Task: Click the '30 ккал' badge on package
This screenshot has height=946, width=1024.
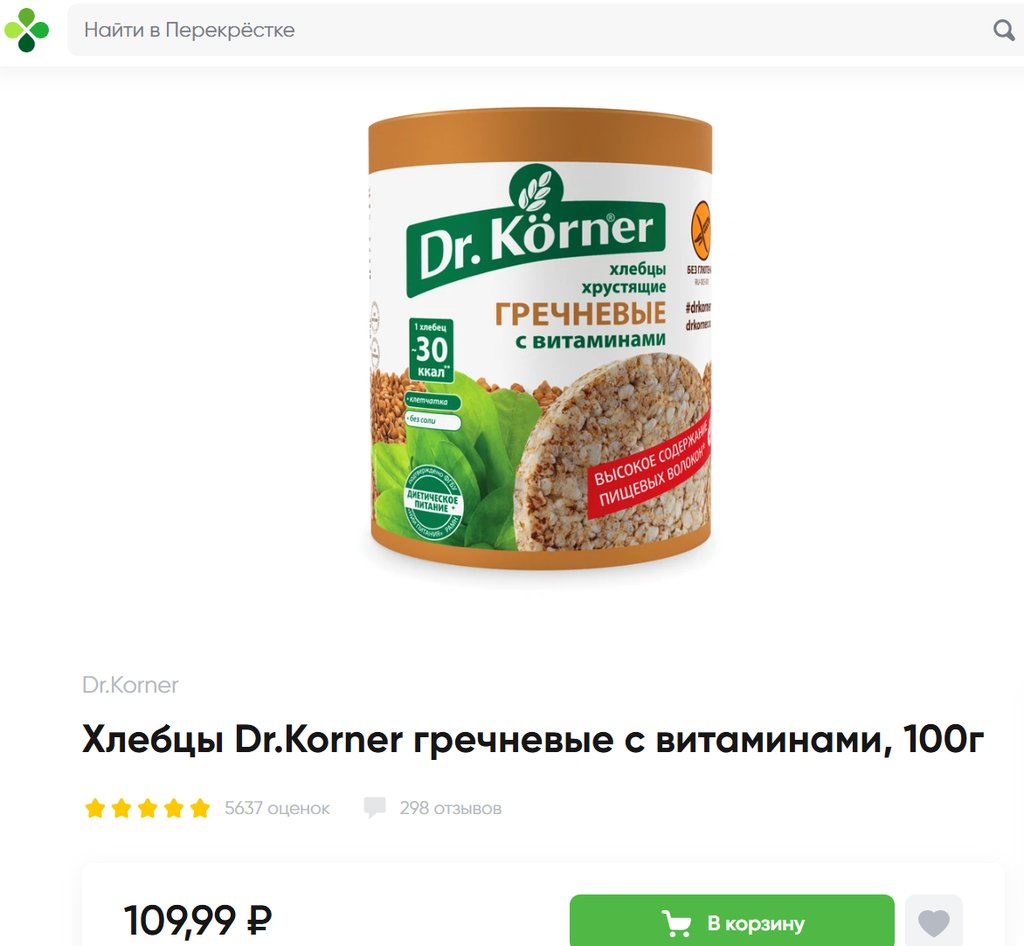Action: 431,350
